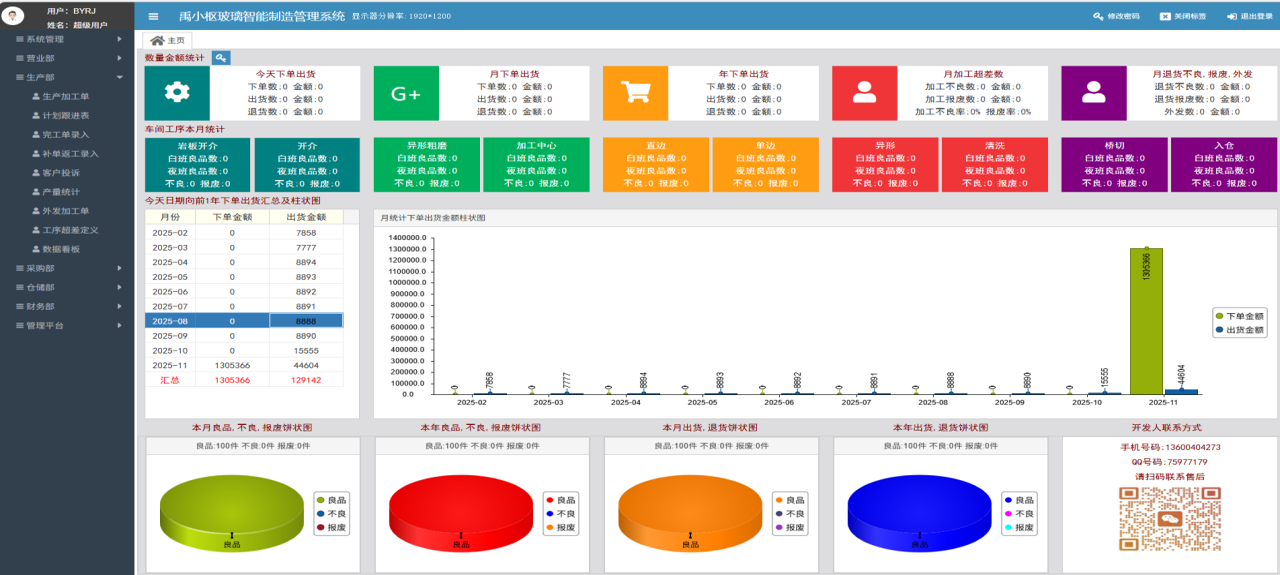The height and width of the screenshot is (575, 1280).
Task: Expand the 财务部 sidebar menu
Action: point(66,306)
